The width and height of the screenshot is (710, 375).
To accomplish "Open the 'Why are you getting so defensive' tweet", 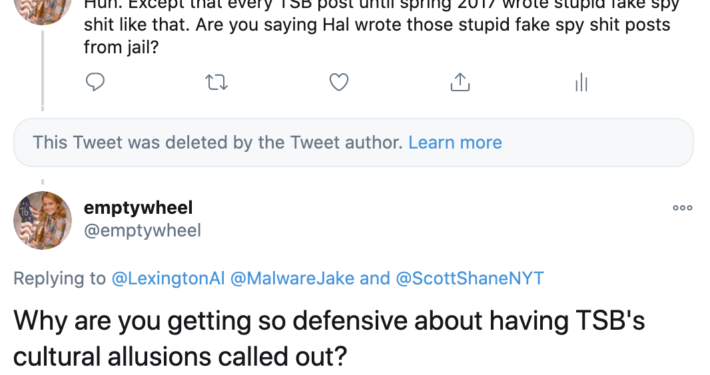I will point(329,338).
